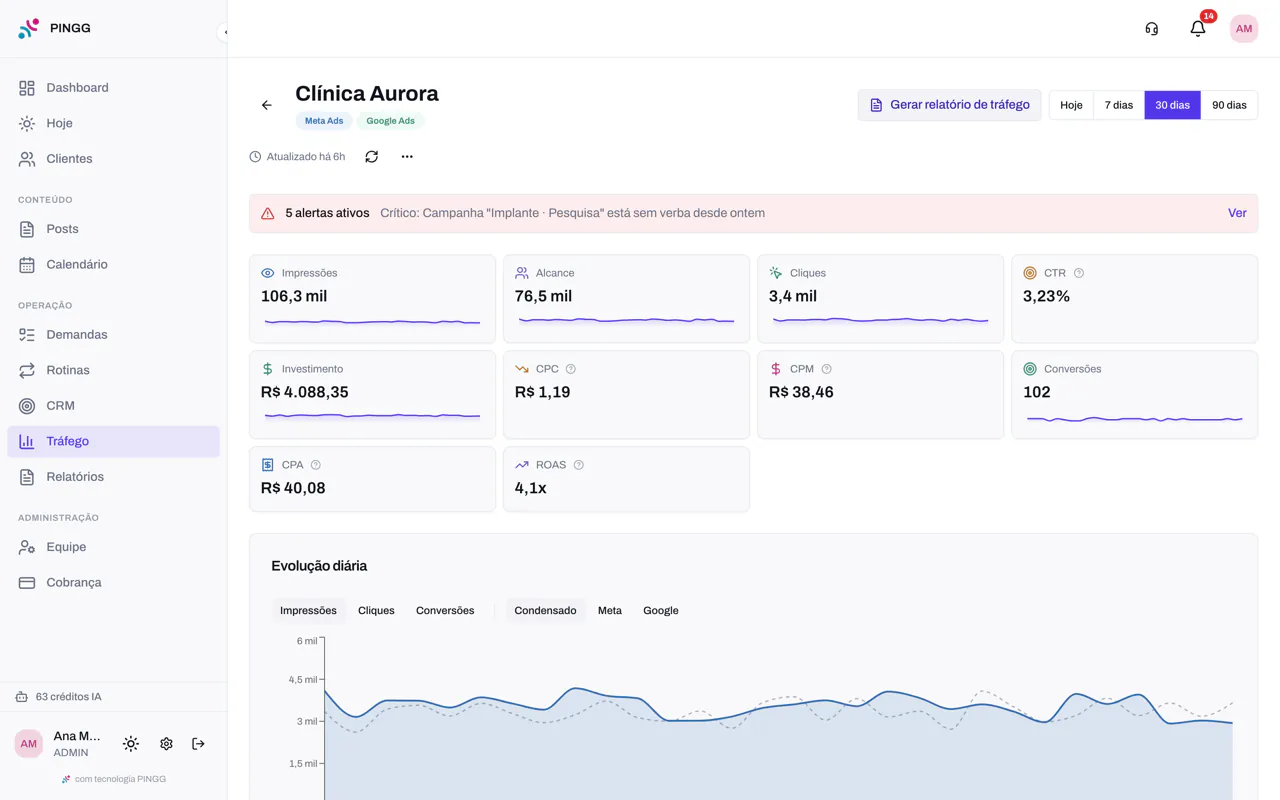Click Gerar relatório de tráfego button
This screenshot has height=800, width=1280.
[x=950, y=105]
